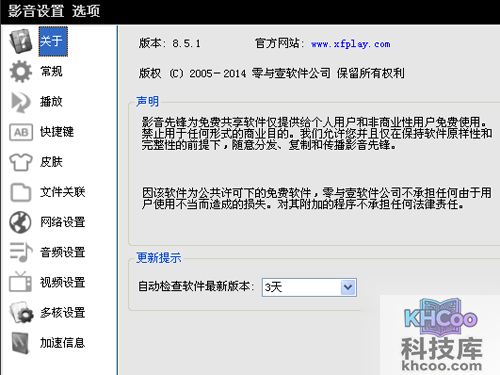Click the 播放 play arrow icon
Viewport: 500px width, 375px height.
click(x=21, y=102)
